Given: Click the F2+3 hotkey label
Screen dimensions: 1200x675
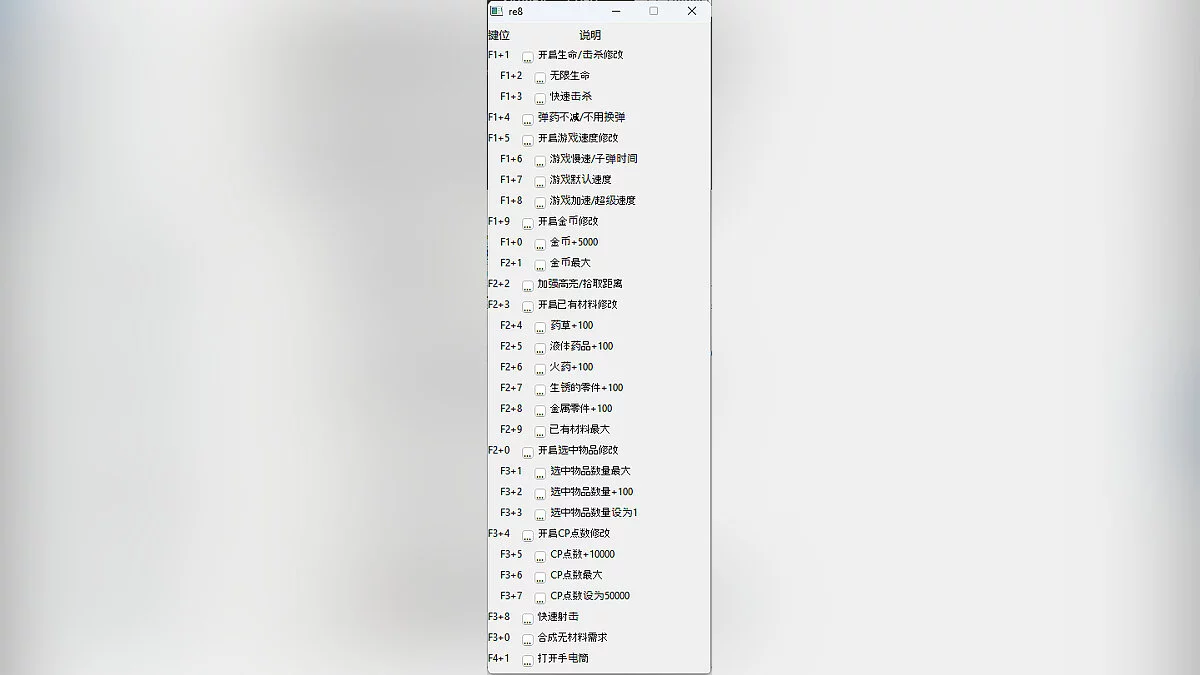Looking at the screenshot, I should [499, 305].
